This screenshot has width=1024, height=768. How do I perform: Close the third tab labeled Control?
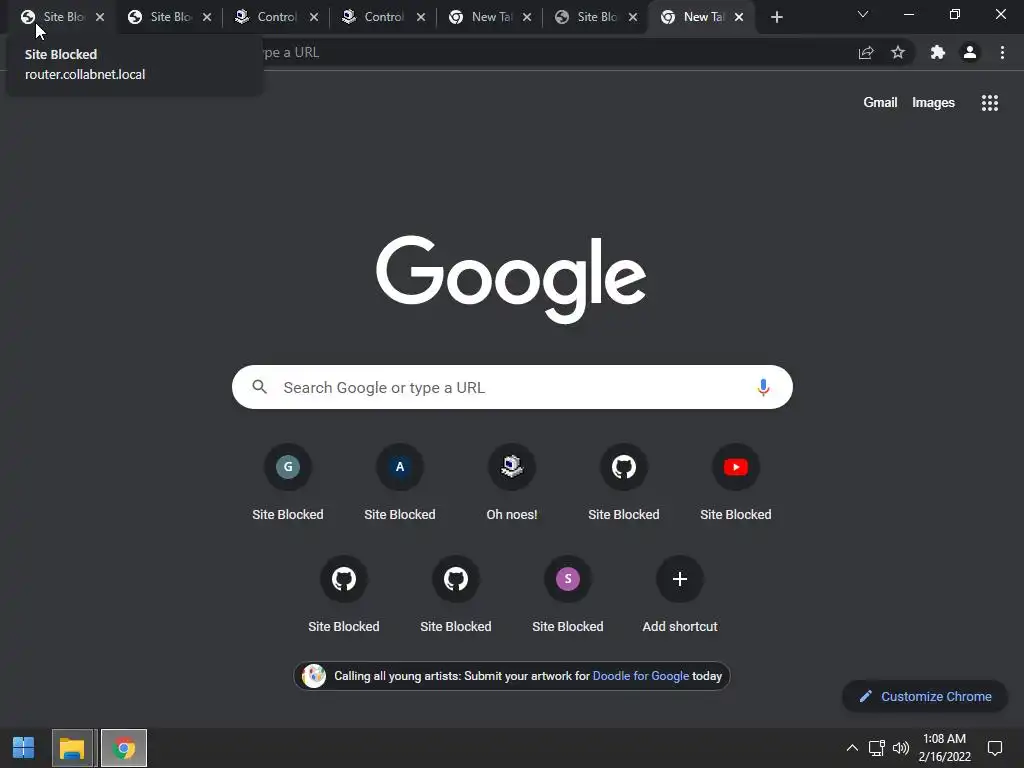pyautogui.click(x=314, y=17)
